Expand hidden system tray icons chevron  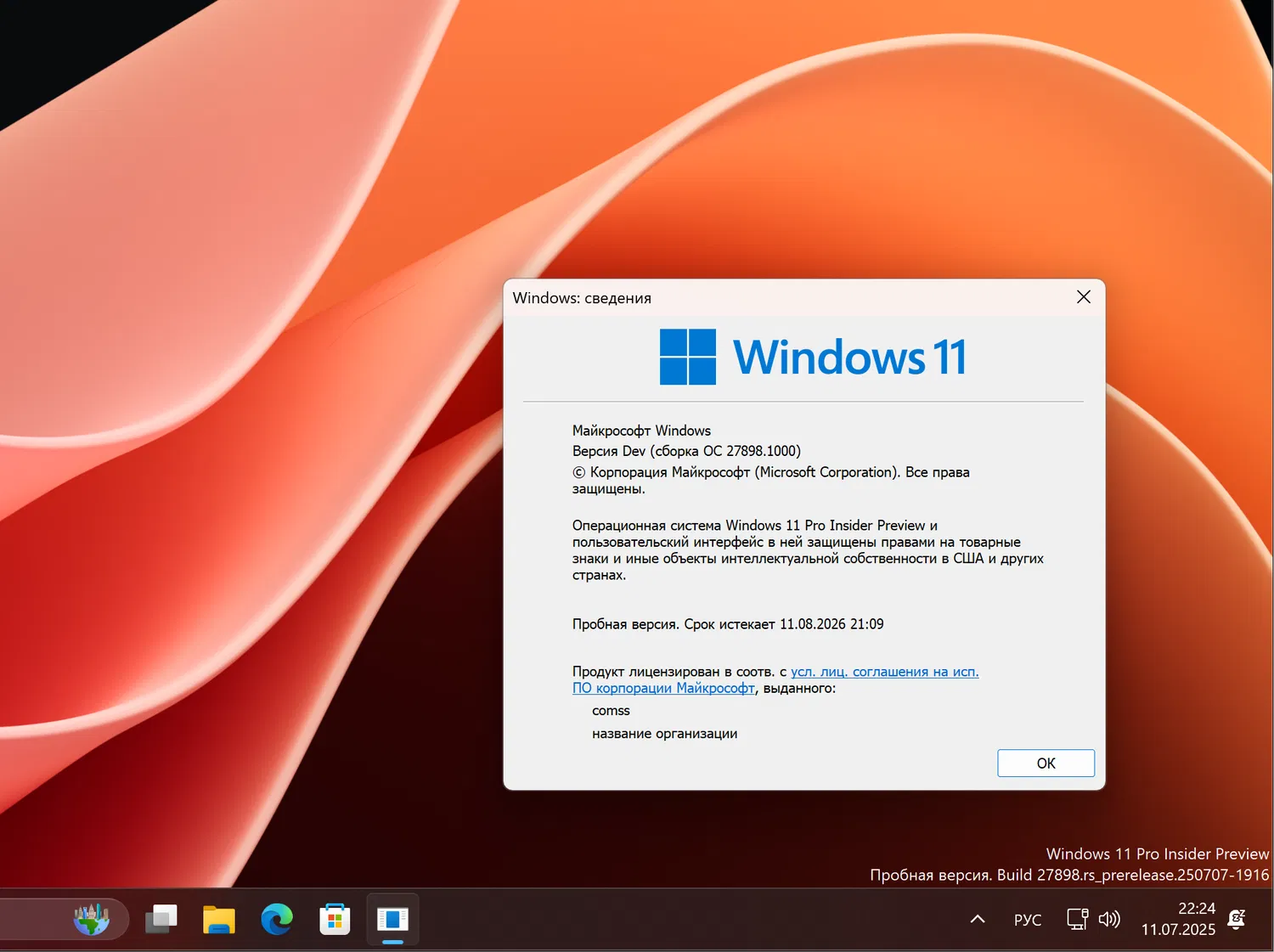[978, 919]
